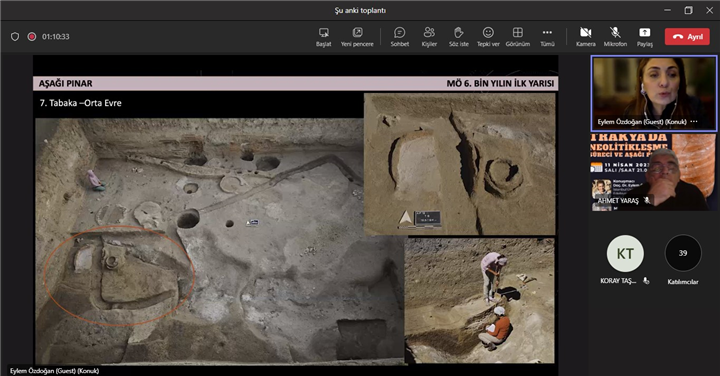This screenshot has height=376, width=720.
Task: Click presenter label Eylem Özdoğan bottom-left
Action: pos(55,370)
